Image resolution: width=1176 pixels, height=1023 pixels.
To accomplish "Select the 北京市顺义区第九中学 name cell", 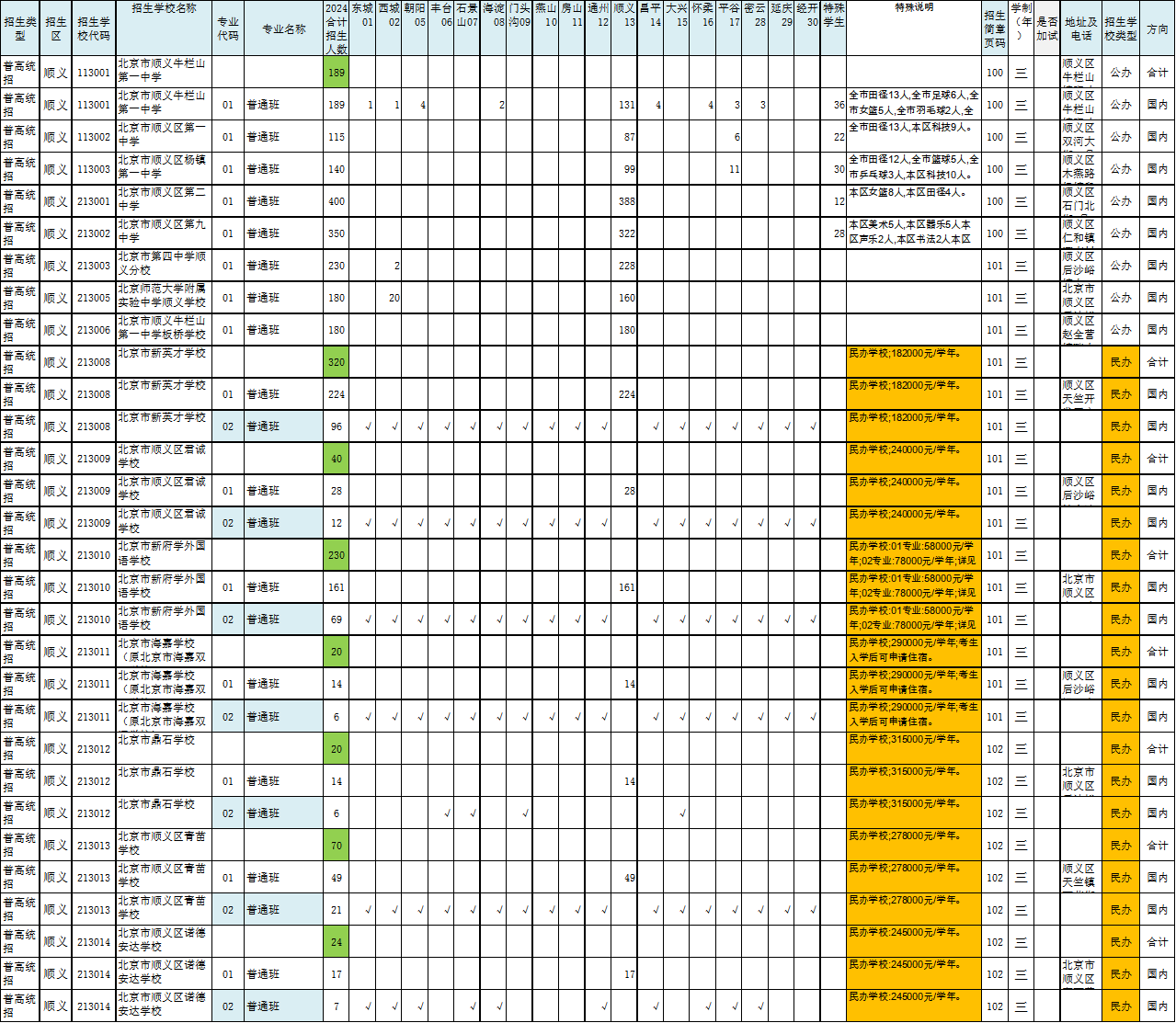I will coord(164,233).
